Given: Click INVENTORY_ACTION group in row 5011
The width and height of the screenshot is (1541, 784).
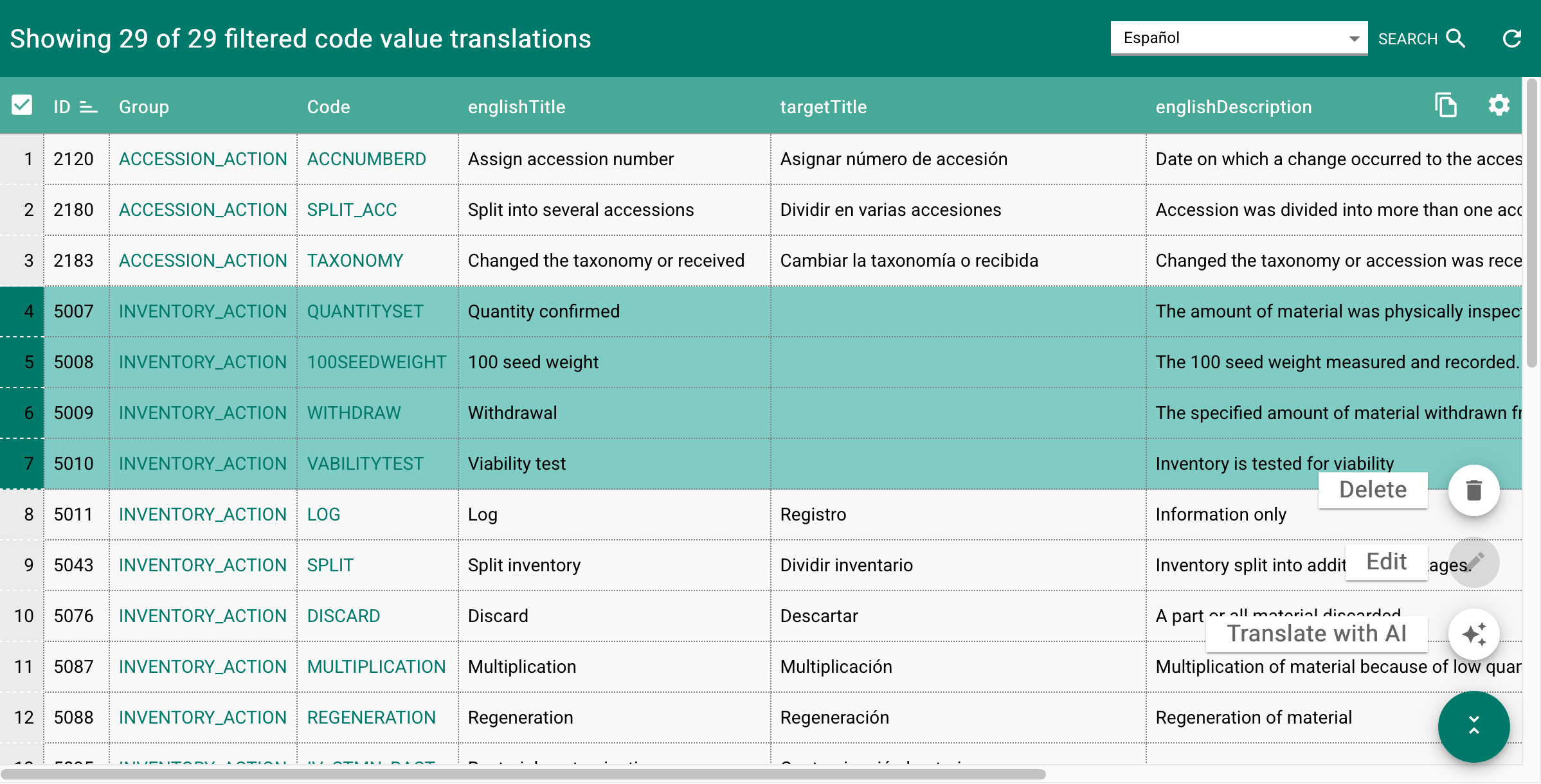Looking at the screenshot, I should coord(203,514).
